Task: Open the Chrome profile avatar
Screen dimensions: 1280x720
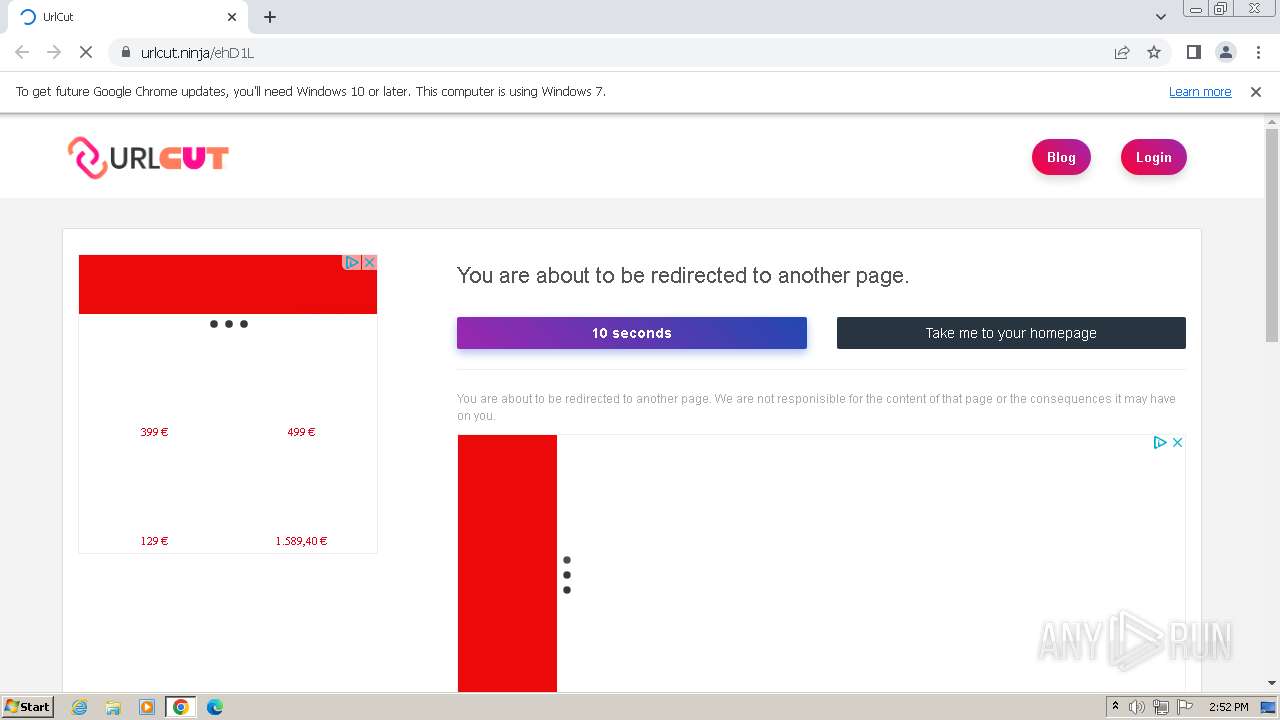Action: pyautogui.click(x=1225, y=52)
